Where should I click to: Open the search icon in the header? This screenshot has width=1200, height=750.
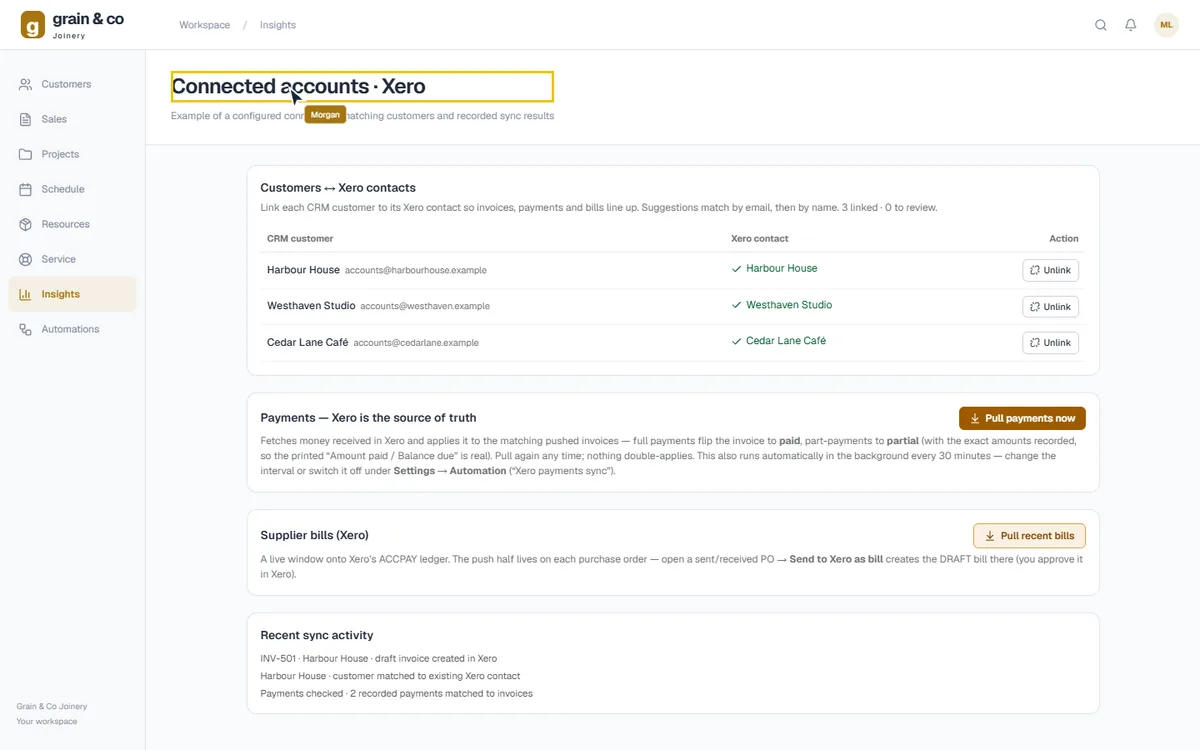[x=1101, y=25]
